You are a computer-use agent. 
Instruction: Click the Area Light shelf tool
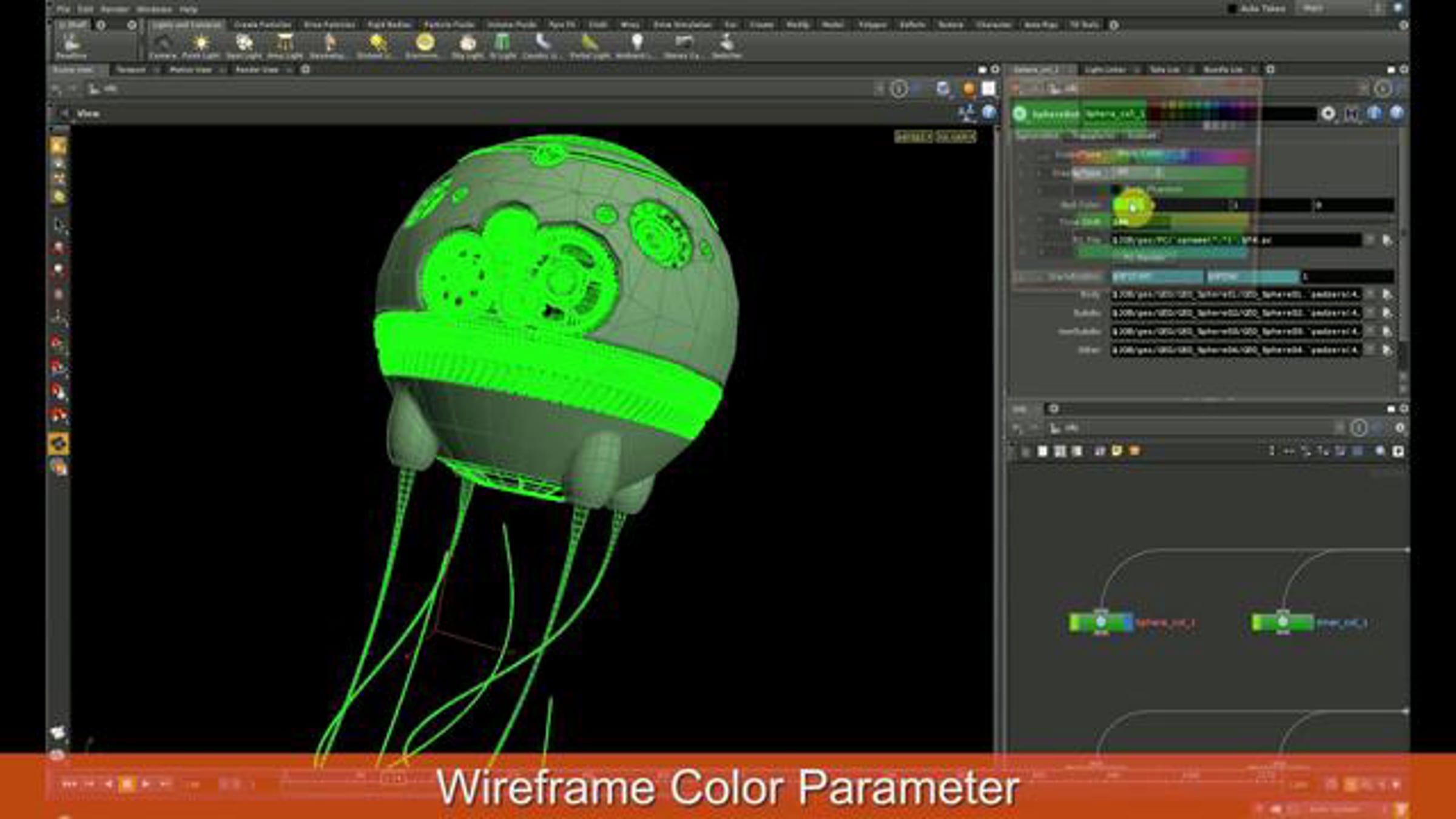tap(285, 46)
